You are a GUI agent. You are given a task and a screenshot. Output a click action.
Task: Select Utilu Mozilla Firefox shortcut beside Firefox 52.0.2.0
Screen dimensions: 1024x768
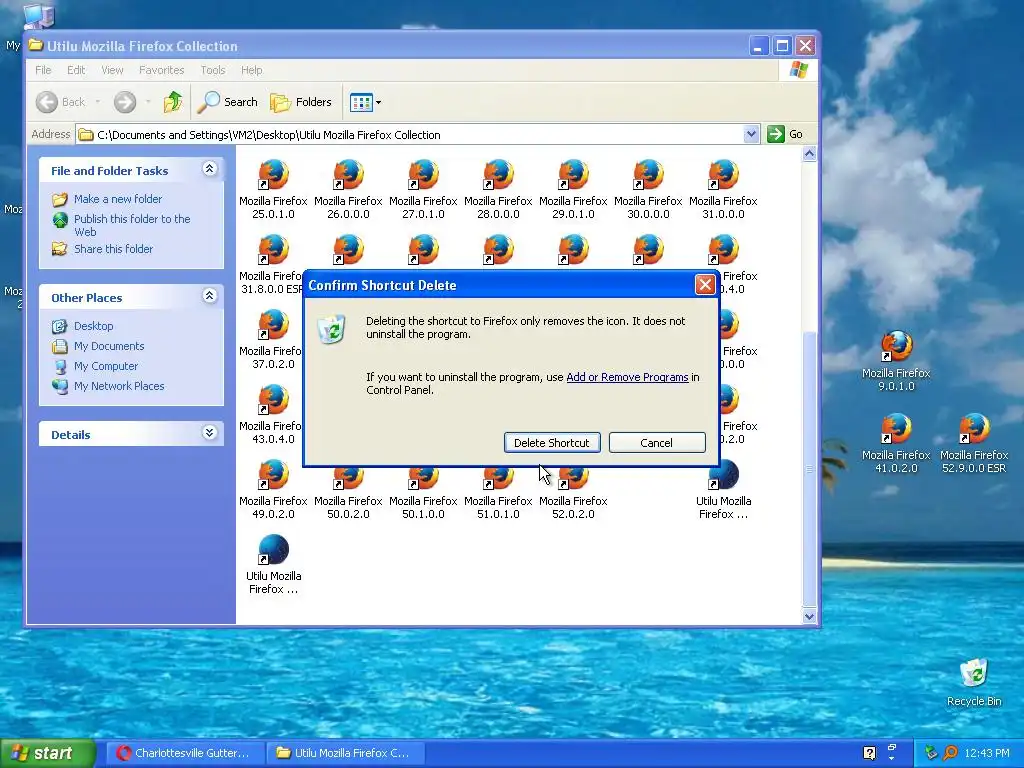724,490
